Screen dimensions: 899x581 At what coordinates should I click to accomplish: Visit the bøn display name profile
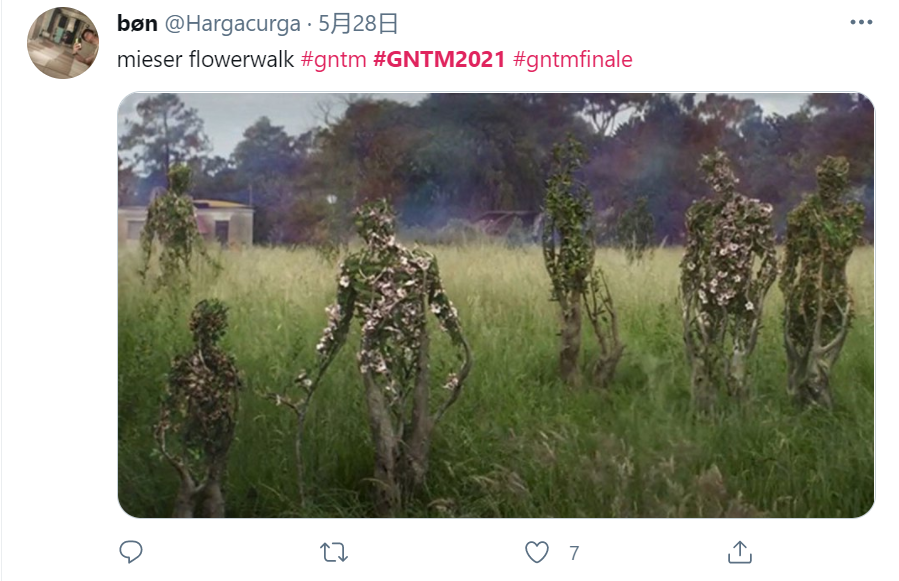tap(137, 24)
